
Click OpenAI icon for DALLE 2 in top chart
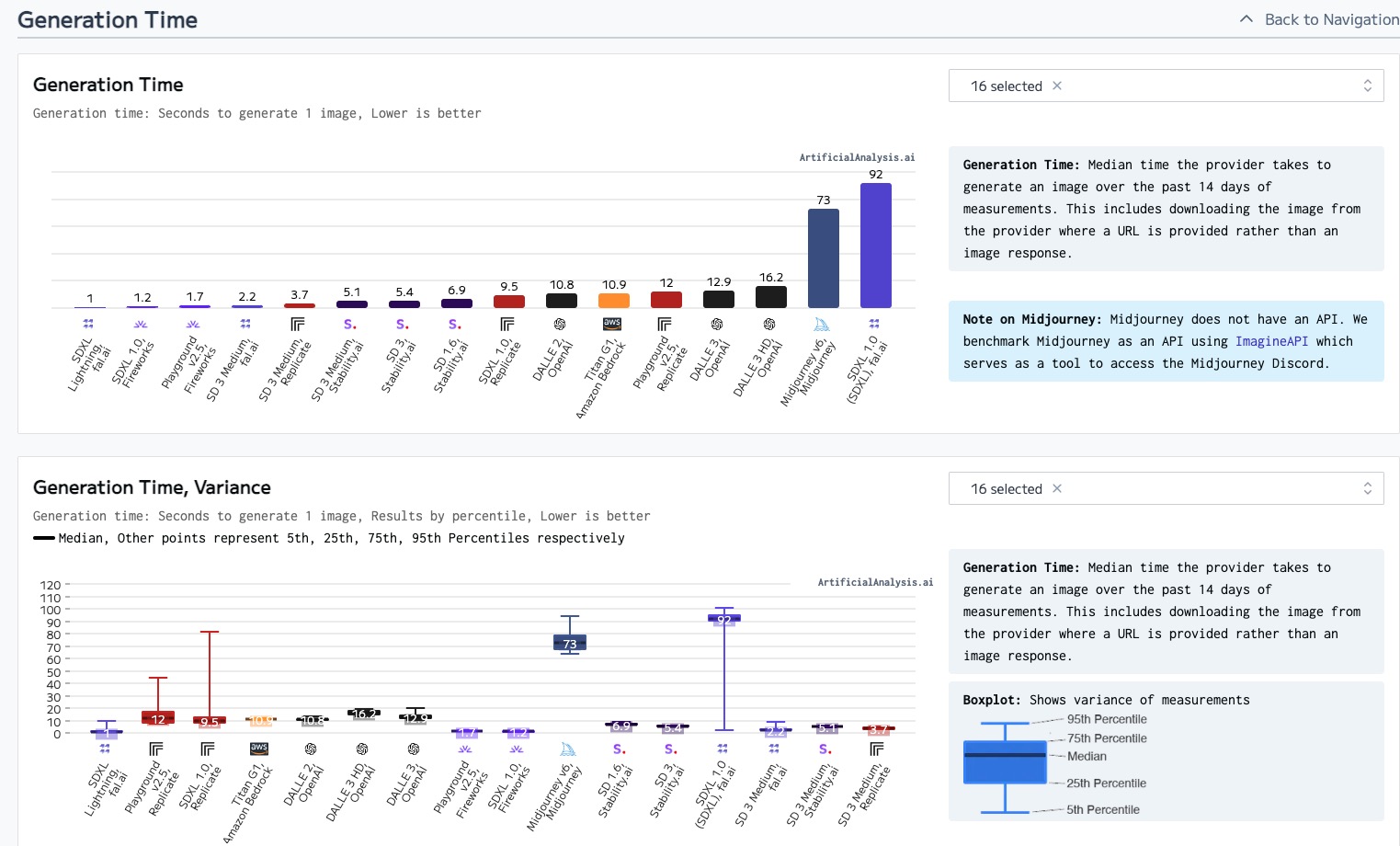tap(560, 325)
